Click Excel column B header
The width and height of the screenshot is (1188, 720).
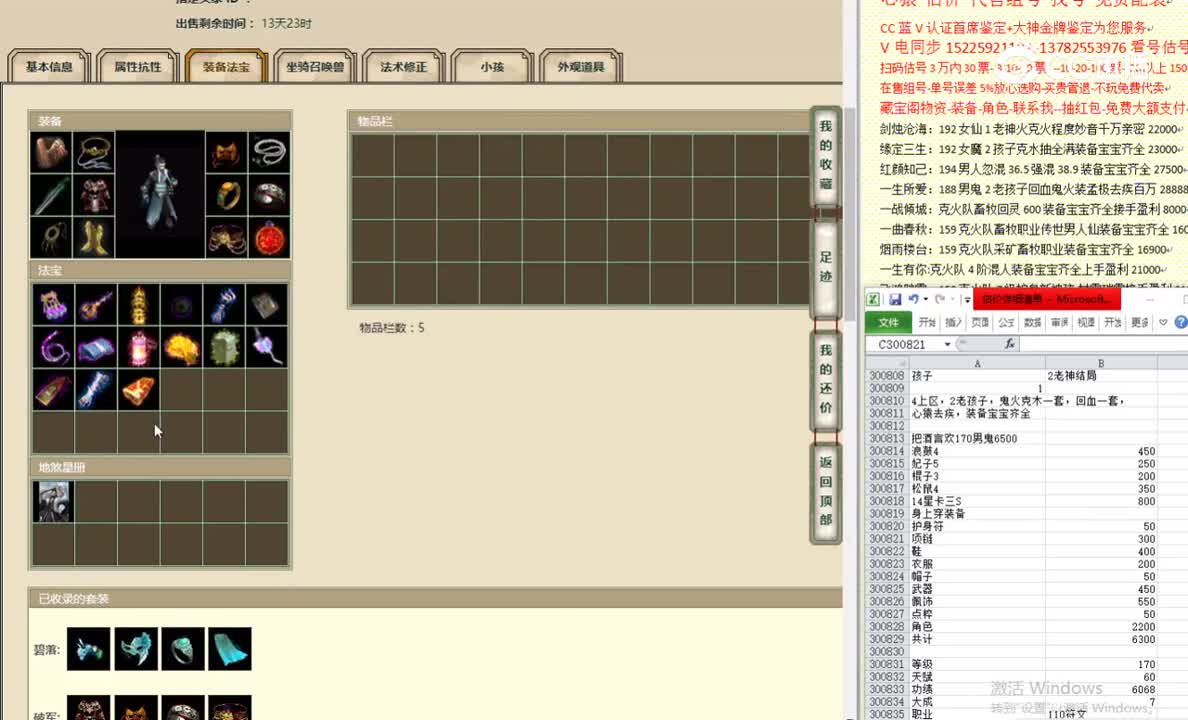1101,364
